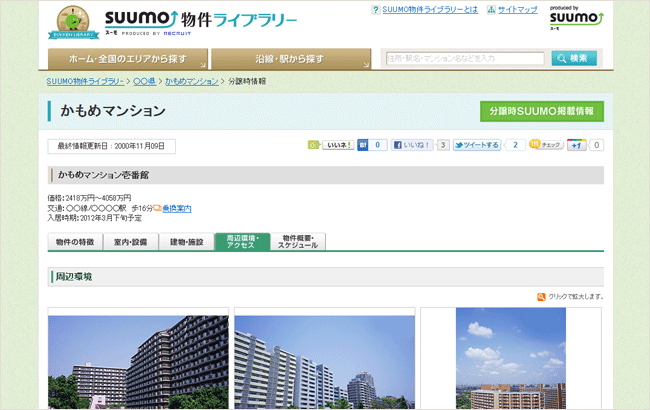Click the mixi チェック button

click(545, 145)
